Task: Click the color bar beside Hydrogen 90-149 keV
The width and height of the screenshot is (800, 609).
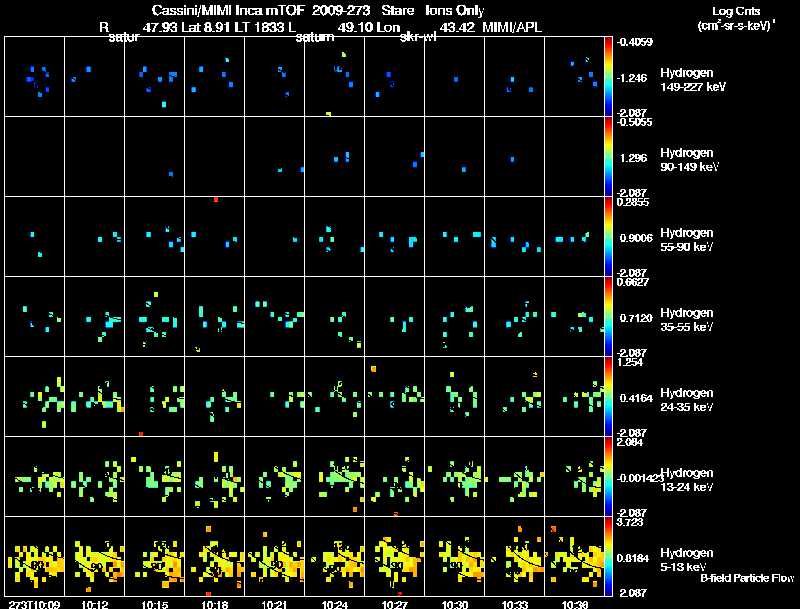Action: pos(608,157)
